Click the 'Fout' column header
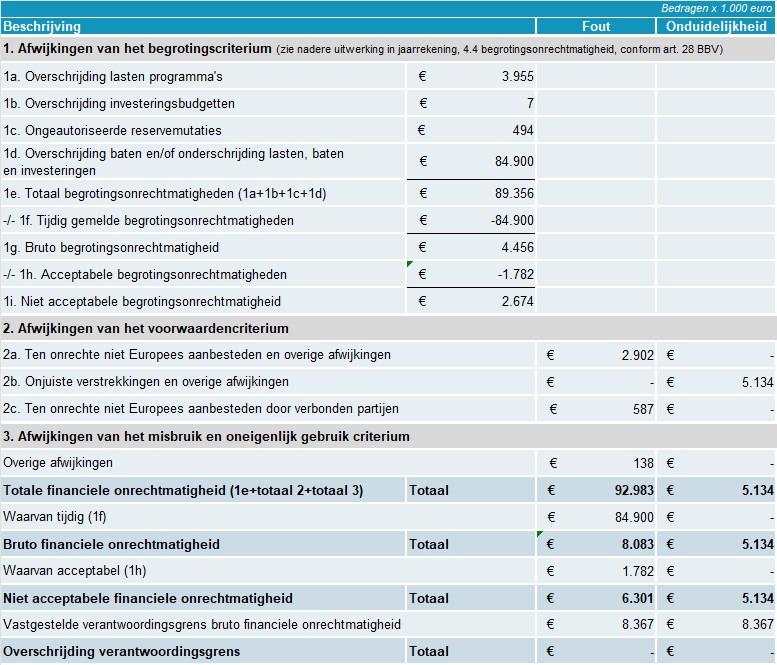Image resolution: width=777 pixels, height=665 pixels. coord(596,26)
